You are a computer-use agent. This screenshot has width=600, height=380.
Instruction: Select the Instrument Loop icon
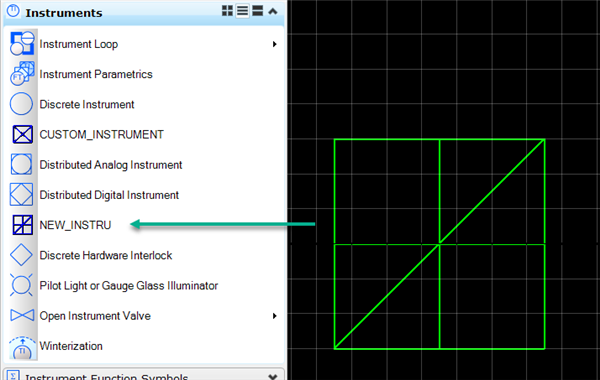(22, 44)
